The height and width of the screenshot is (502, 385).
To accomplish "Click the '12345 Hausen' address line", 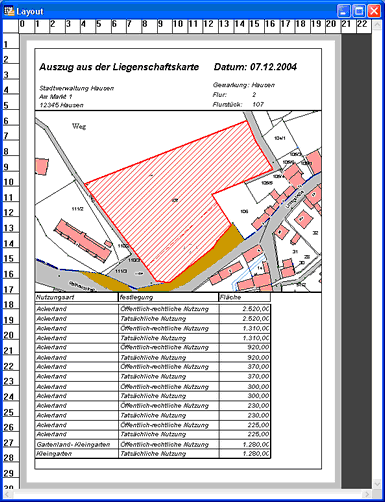I will (61, 105).
